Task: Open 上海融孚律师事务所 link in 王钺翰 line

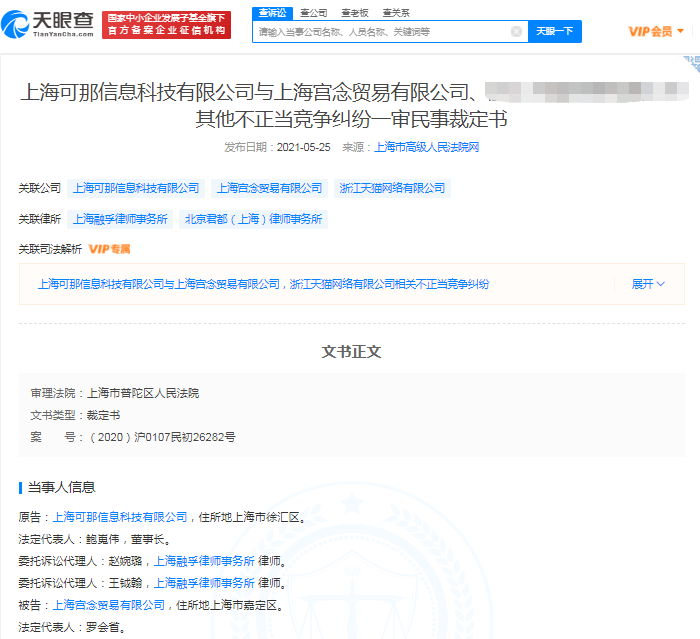Action: coord(204,583)
